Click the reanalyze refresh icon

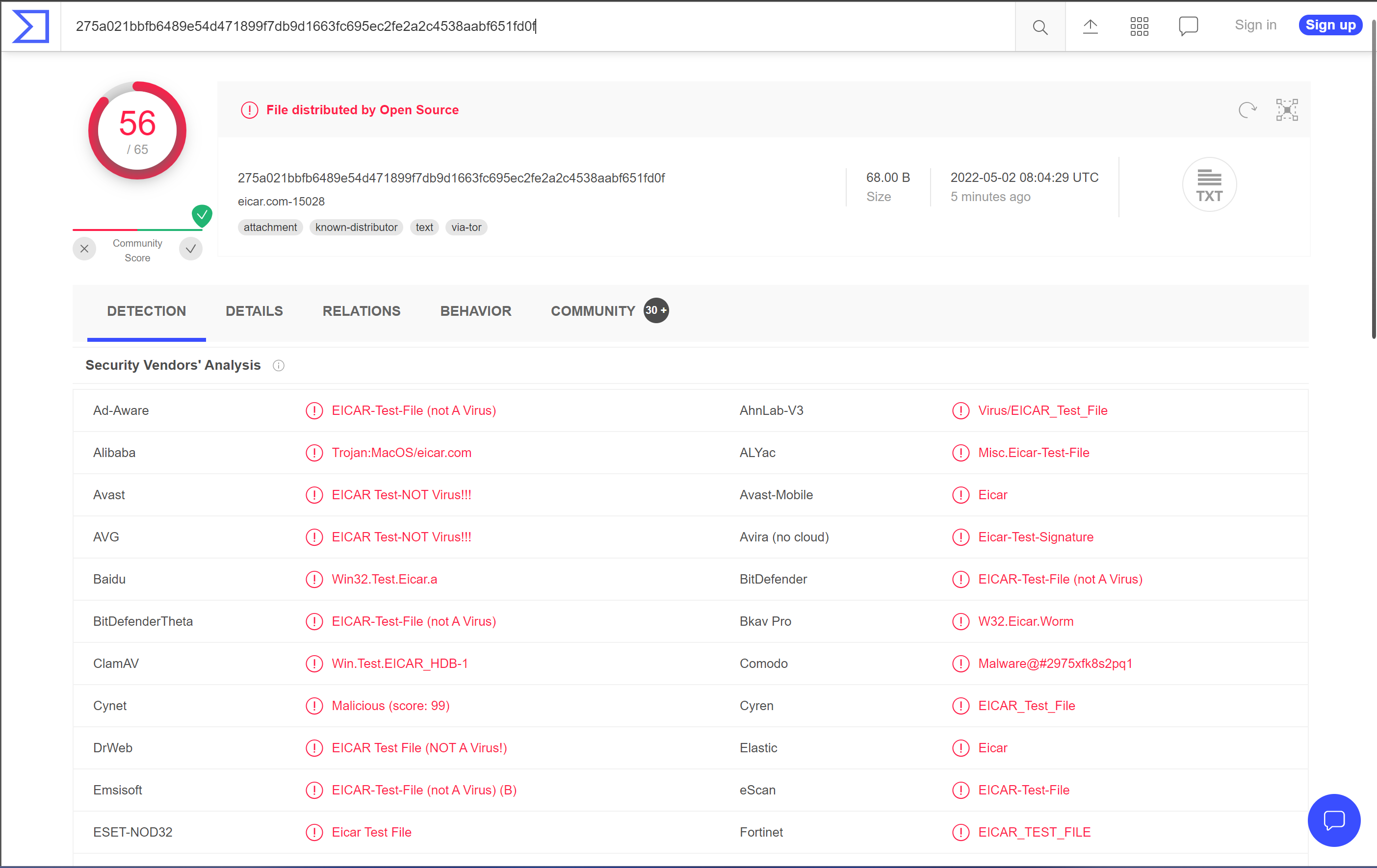1247,110
